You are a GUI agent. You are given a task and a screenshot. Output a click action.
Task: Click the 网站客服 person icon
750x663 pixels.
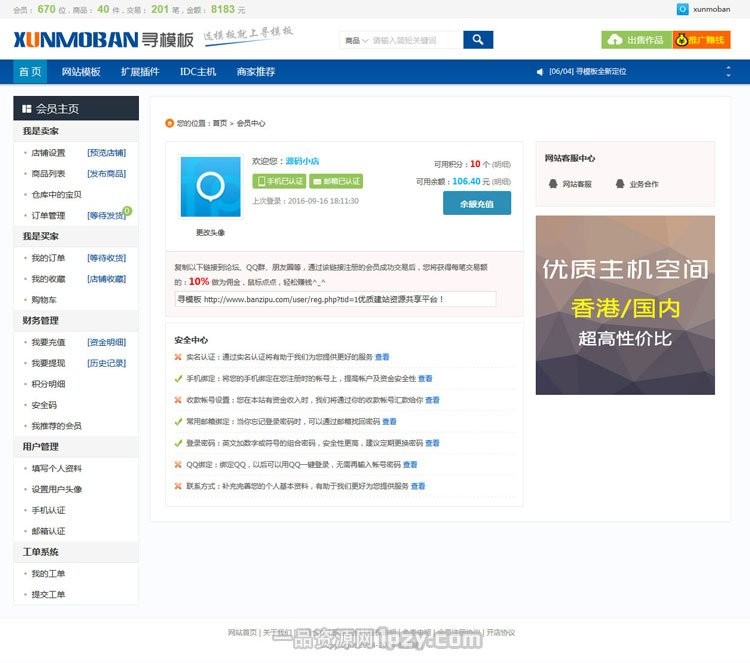tap(553, 184)
